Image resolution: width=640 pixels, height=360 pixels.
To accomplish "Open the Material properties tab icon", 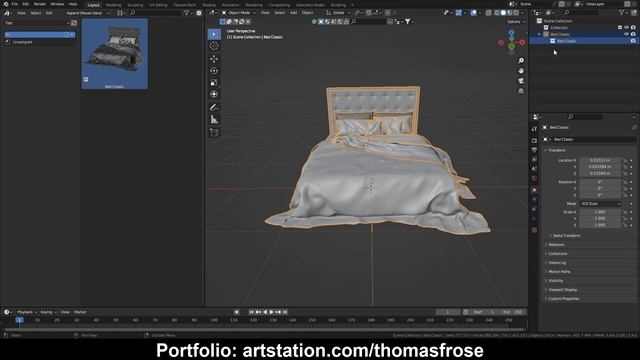I will coord(534,230).
